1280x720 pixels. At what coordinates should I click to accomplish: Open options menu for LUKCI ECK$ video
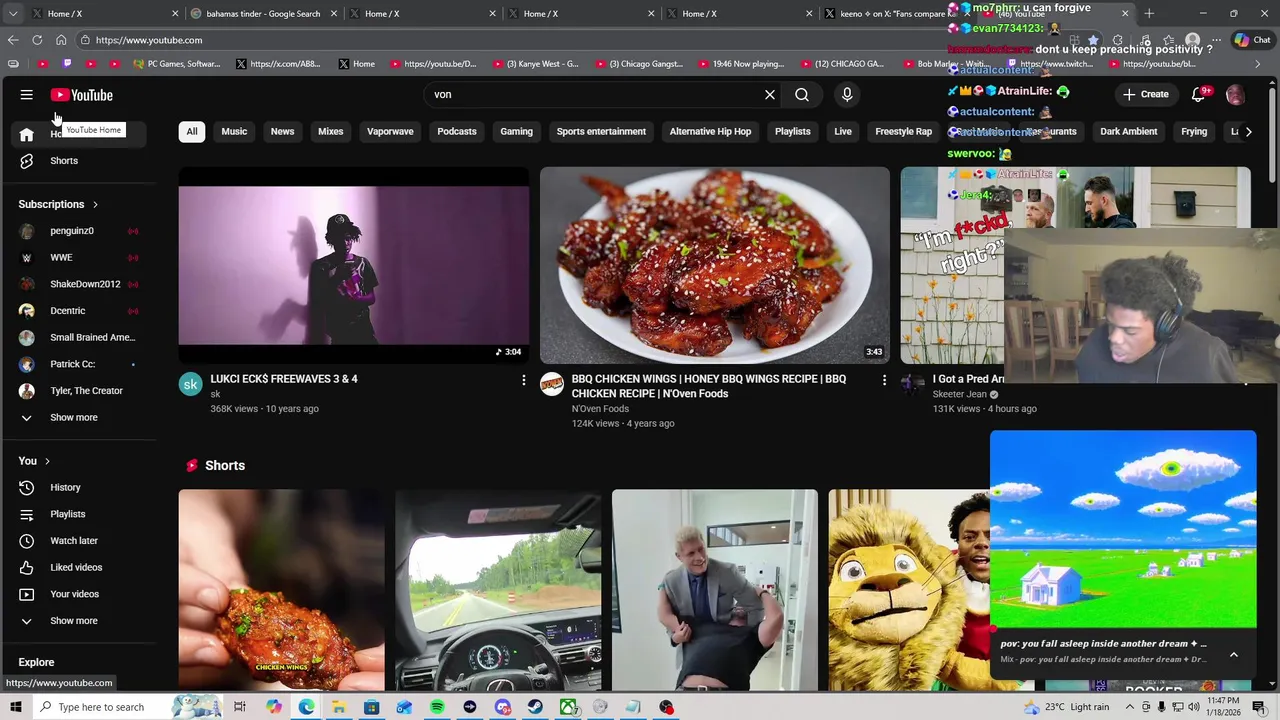click(x=523, y=380)
